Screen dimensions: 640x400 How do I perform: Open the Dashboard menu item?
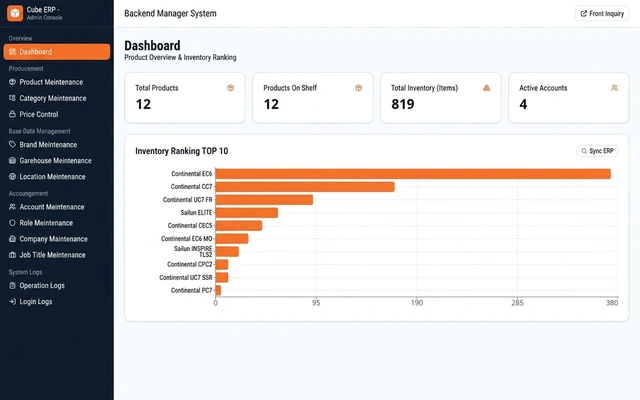pos(57,52)
